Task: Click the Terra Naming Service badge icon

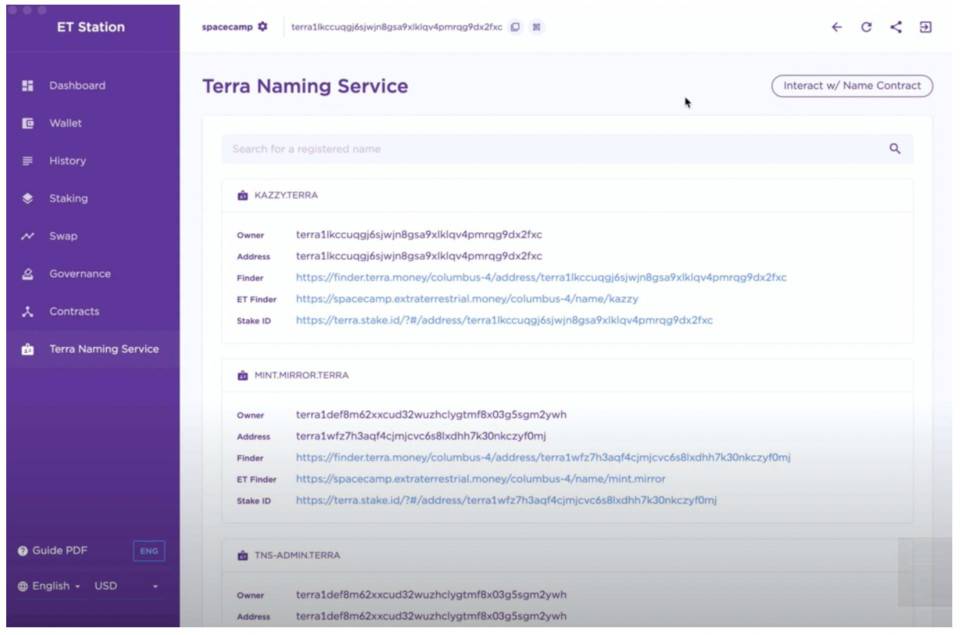Action: tap(28, 349)
